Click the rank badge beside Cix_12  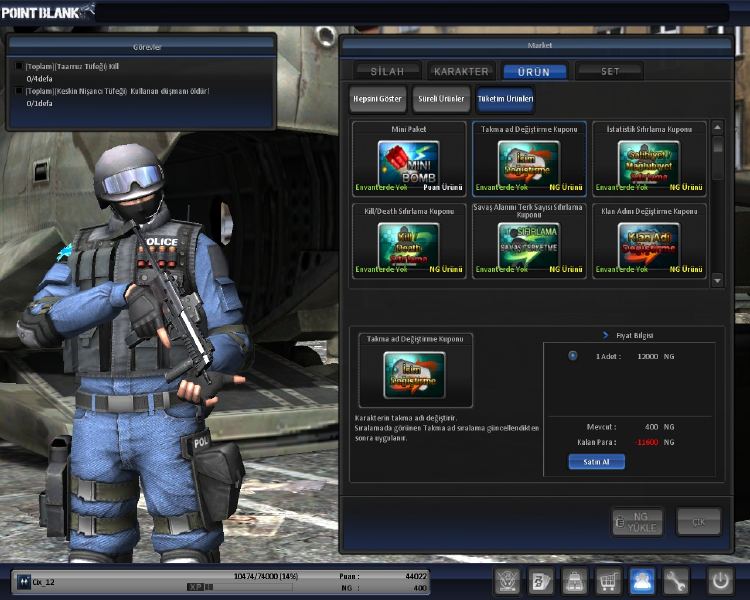click(x=23, y=582)
